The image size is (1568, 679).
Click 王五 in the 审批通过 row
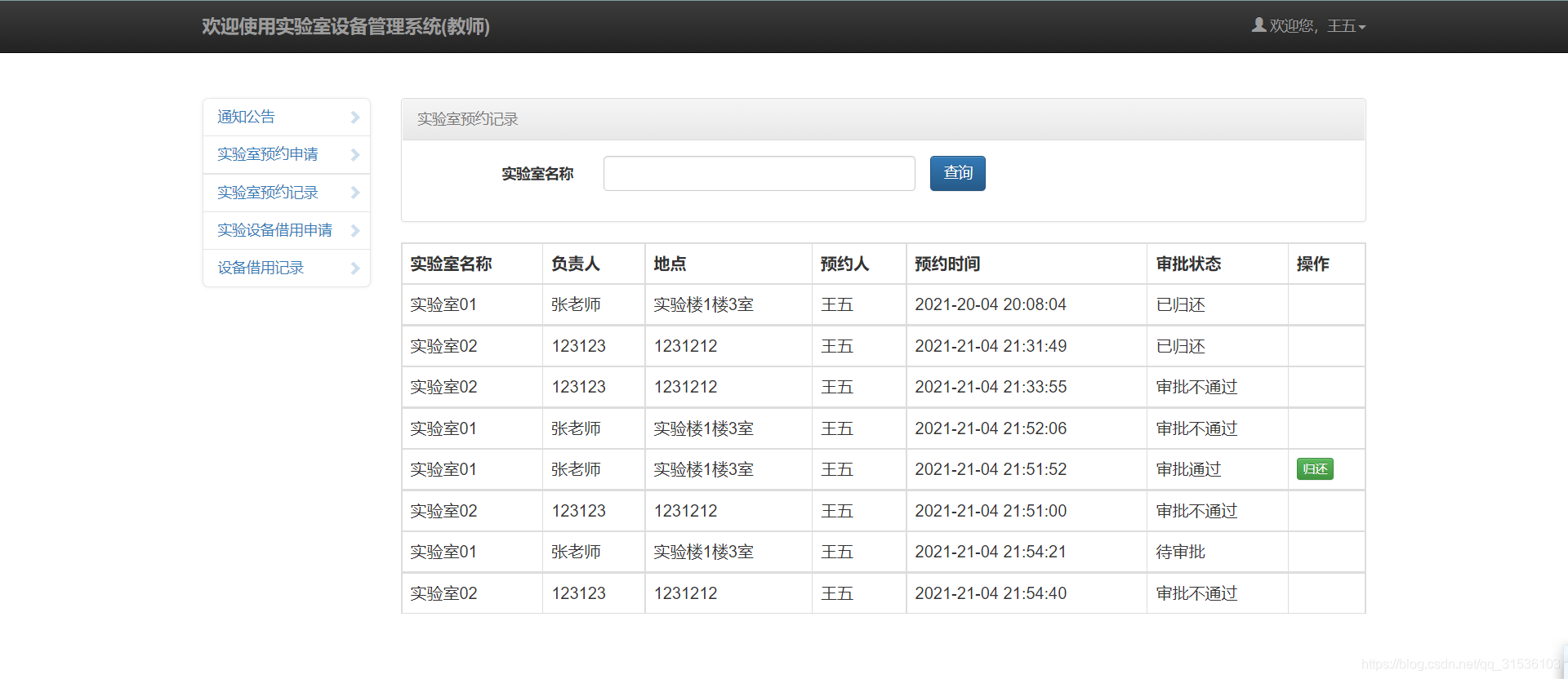[836, 469]
